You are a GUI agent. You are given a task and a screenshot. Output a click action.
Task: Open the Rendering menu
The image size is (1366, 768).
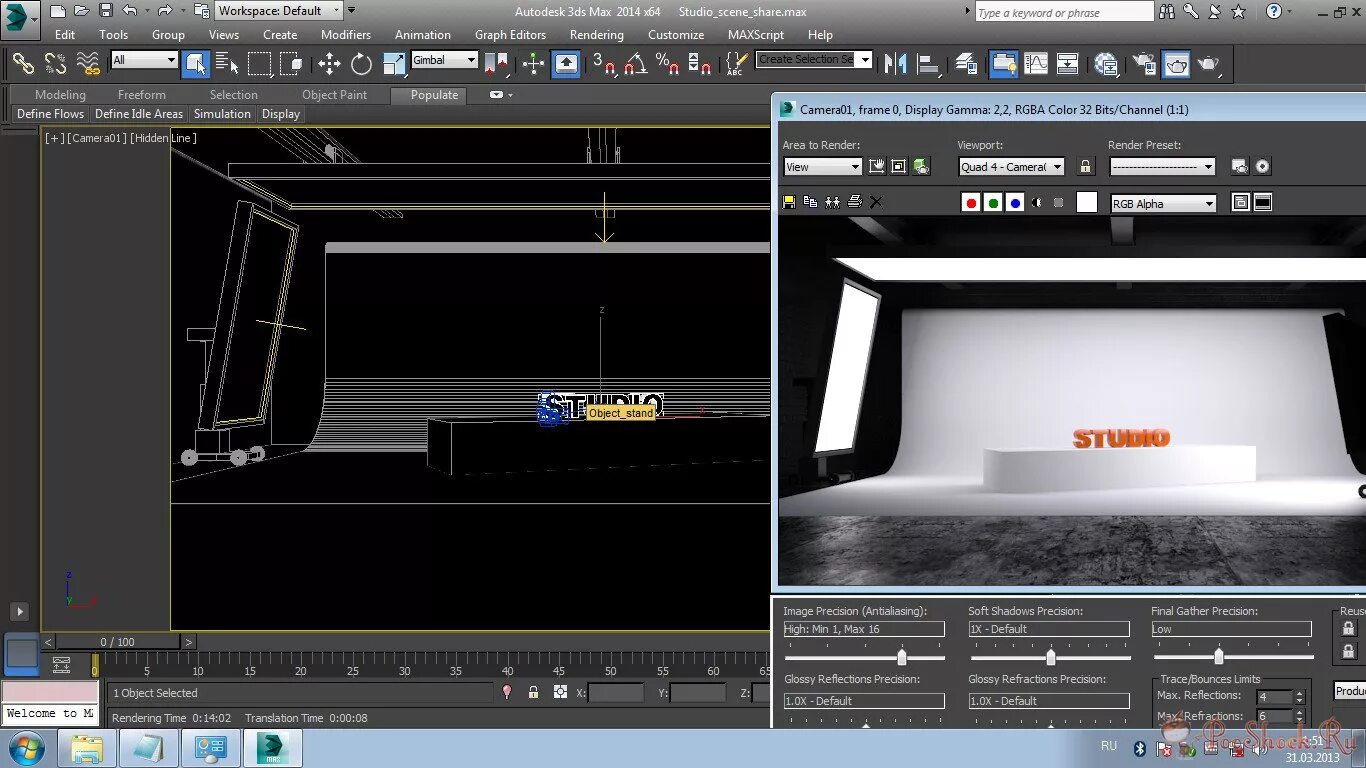click(x=596, y=34)
